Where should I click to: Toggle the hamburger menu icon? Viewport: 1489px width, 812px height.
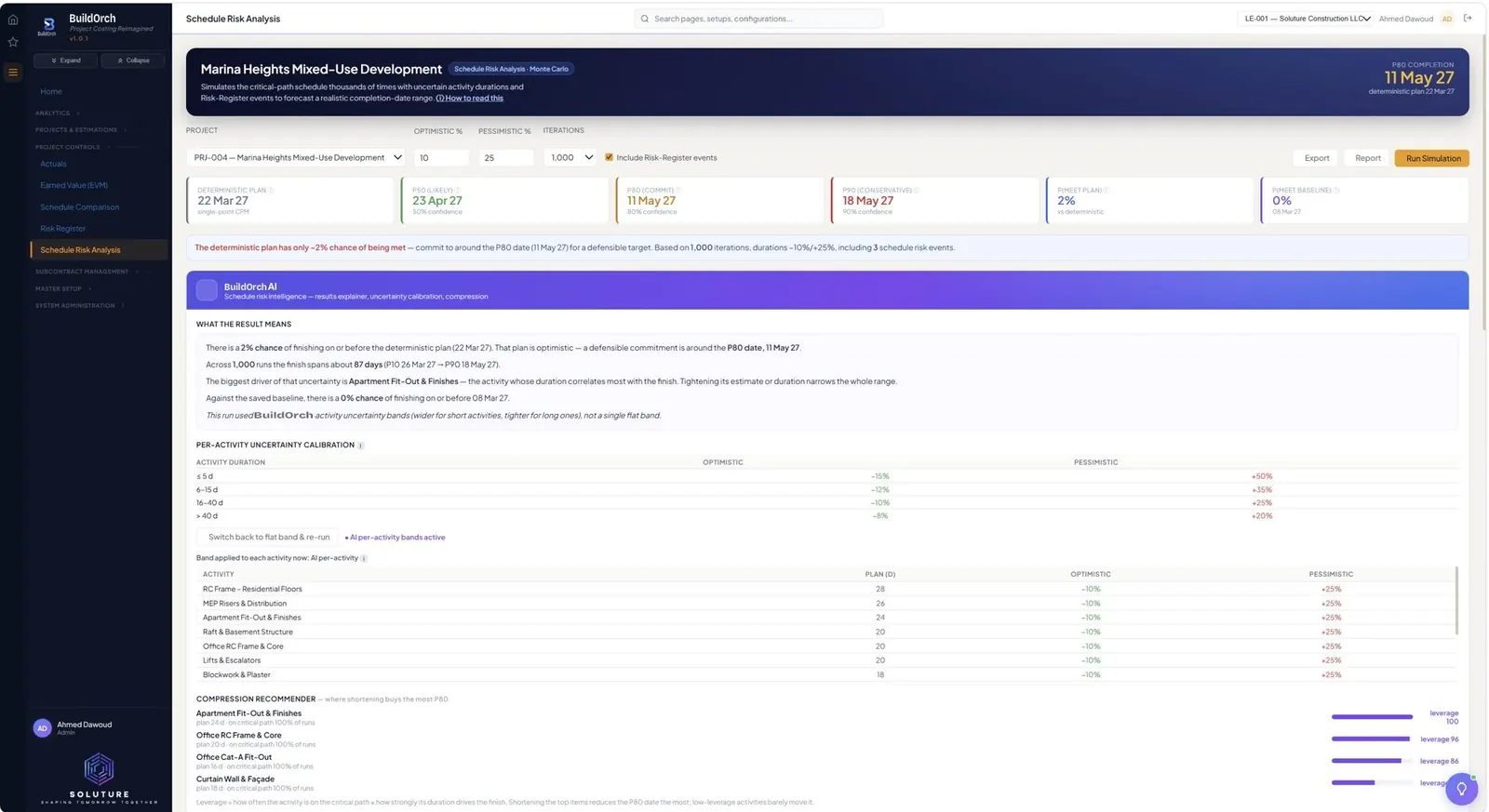pyautogui.click(x=13, y=72)
